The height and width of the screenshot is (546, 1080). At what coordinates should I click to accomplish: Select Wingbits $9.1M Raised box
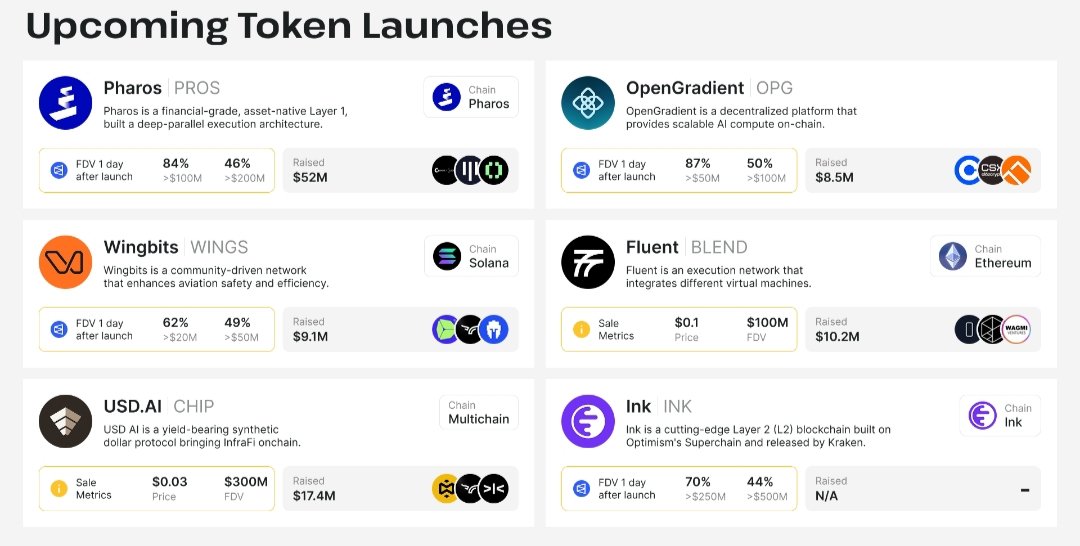pos(400,329)
